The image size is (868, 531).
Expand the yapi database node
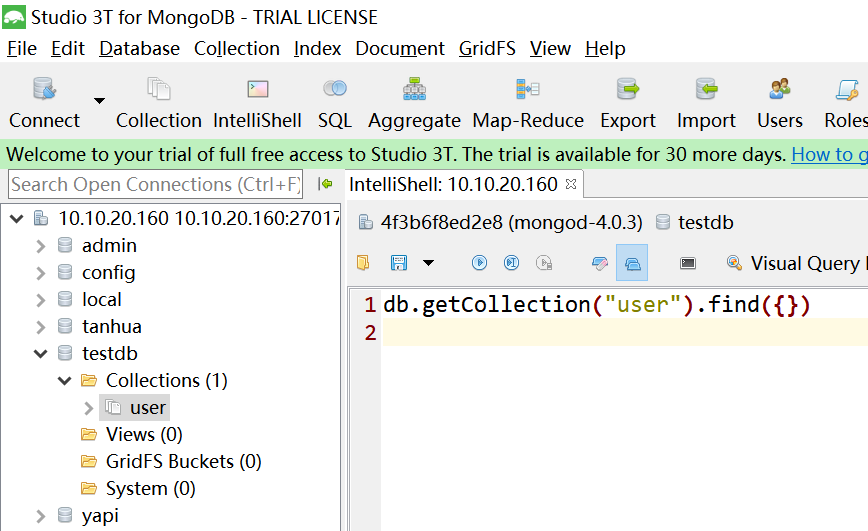pos(40,516)
